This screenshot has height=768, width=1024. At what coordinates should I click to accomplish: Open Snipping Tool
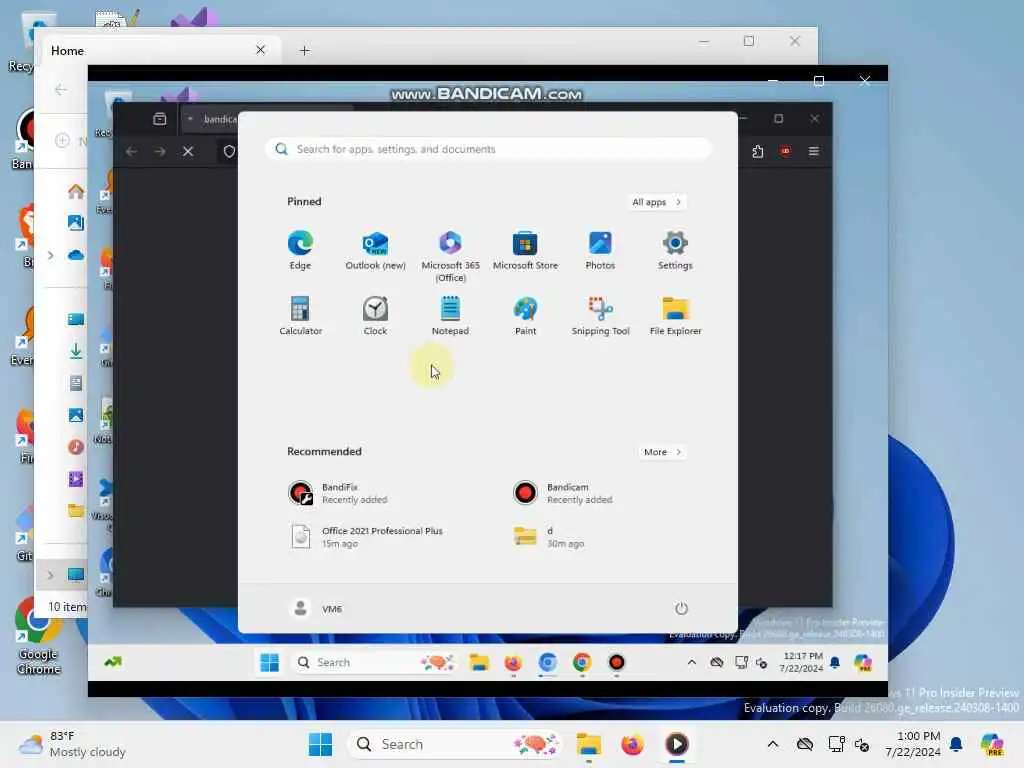click(600, 315)
